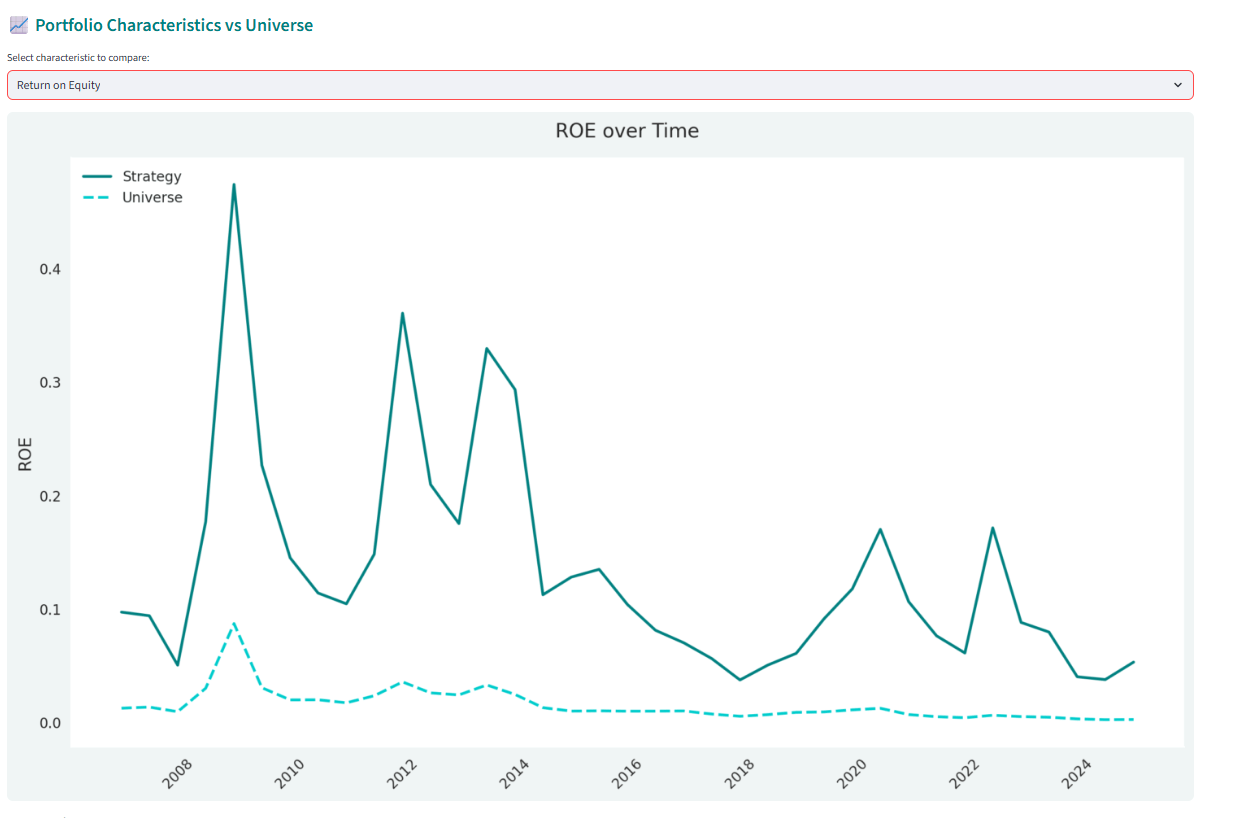The height and width of the screenshot is (818, 1233).
Task: Click the solid Strategy line swatch in legend
Action: click(96, 176)
